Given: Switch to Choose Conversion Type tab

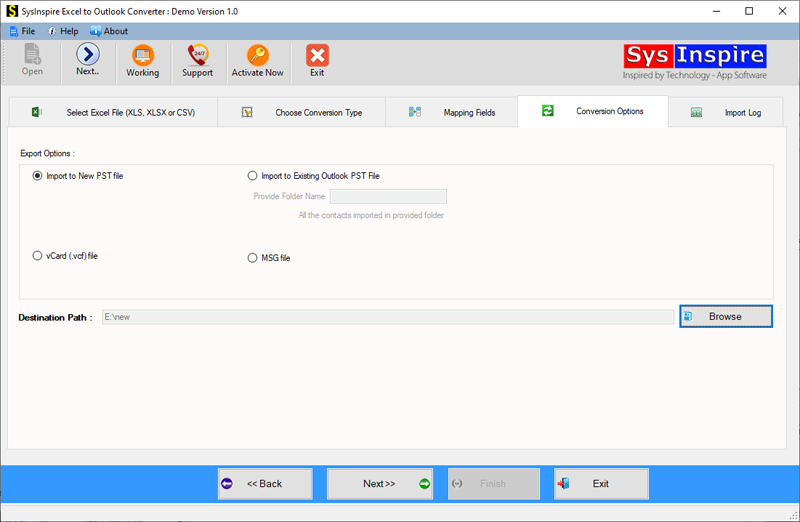Looking at the screenshot, I should click(302, 112).
